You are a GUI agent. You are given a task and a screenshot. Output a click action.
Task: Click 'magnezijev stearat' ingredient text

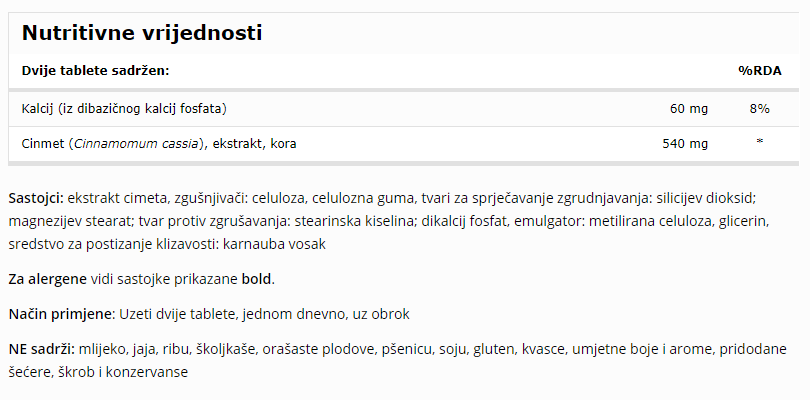coord(72,221)
